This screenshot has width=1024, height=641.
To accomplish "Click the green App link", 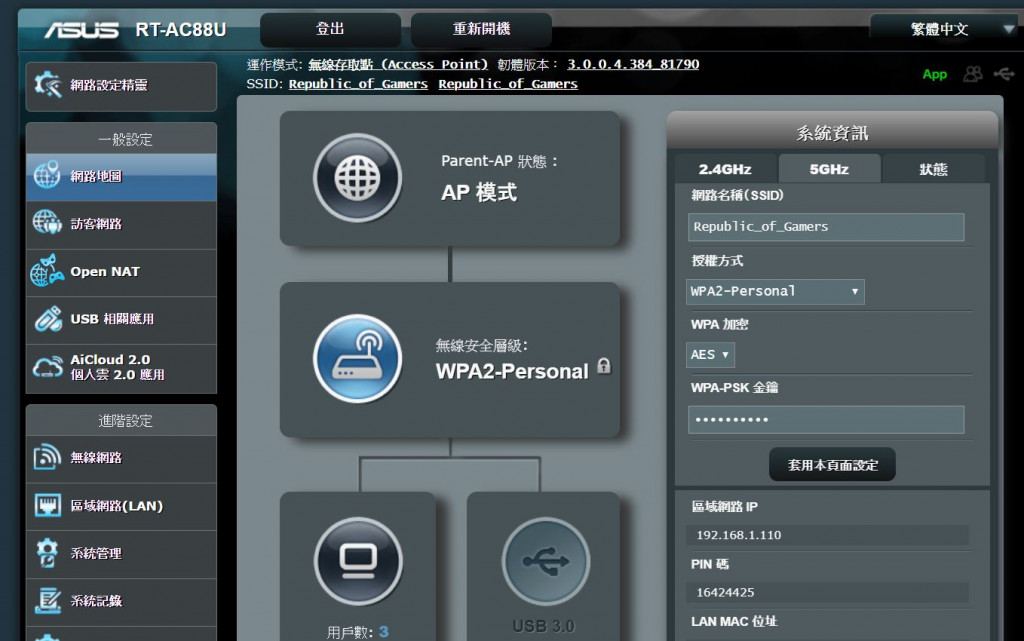I will tap(935, 74).
